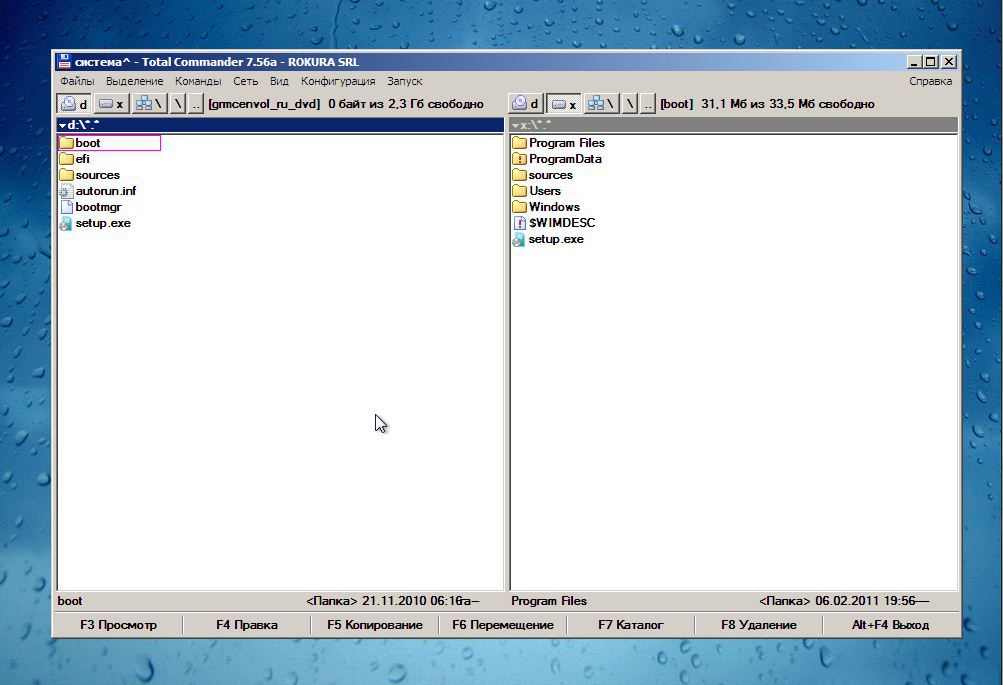Click the autorun.inf file icon
This screenshot has width=1003, height=685.
point(67,191)
